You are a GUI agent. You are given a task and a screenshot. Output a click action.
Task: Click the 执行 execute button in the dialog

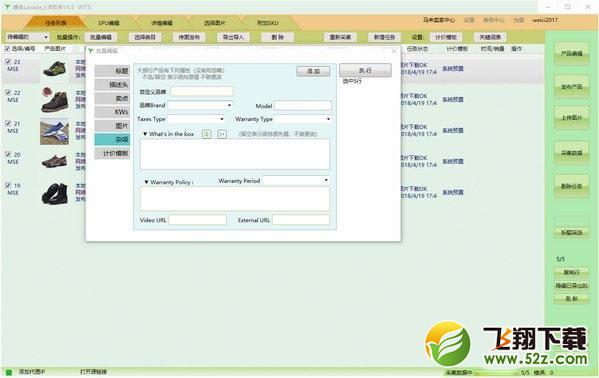tap(365, 70)
